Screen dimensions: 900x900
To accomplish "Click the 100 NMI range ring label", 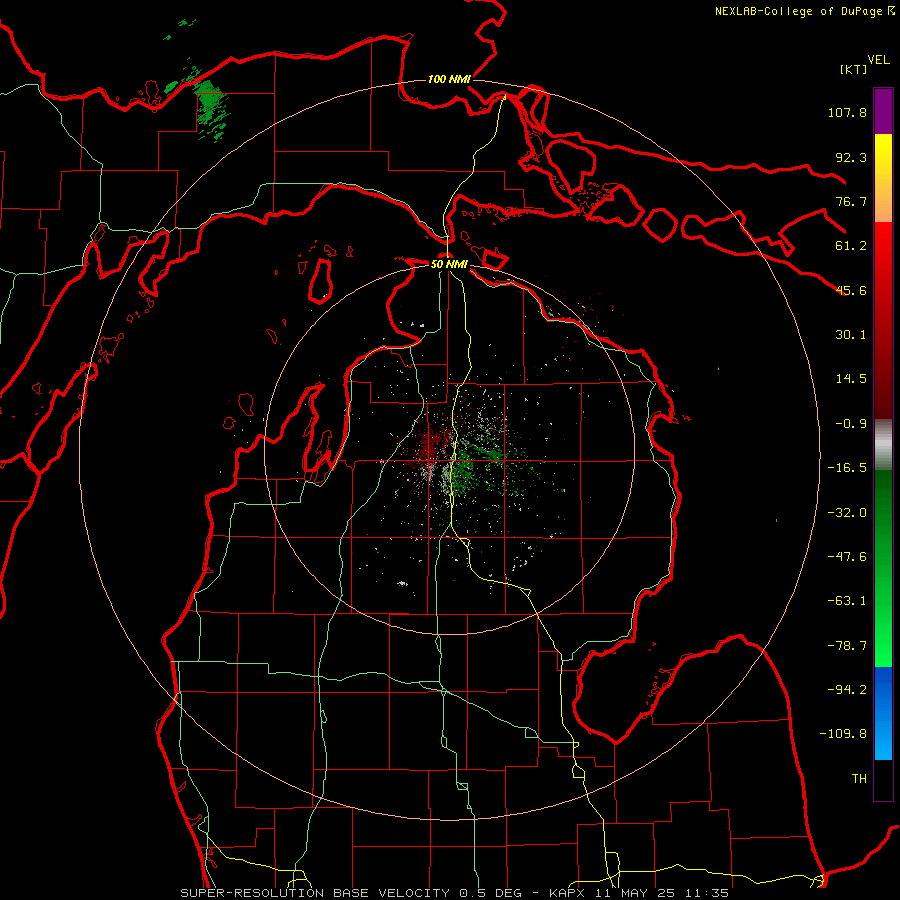I will (449, 79).
